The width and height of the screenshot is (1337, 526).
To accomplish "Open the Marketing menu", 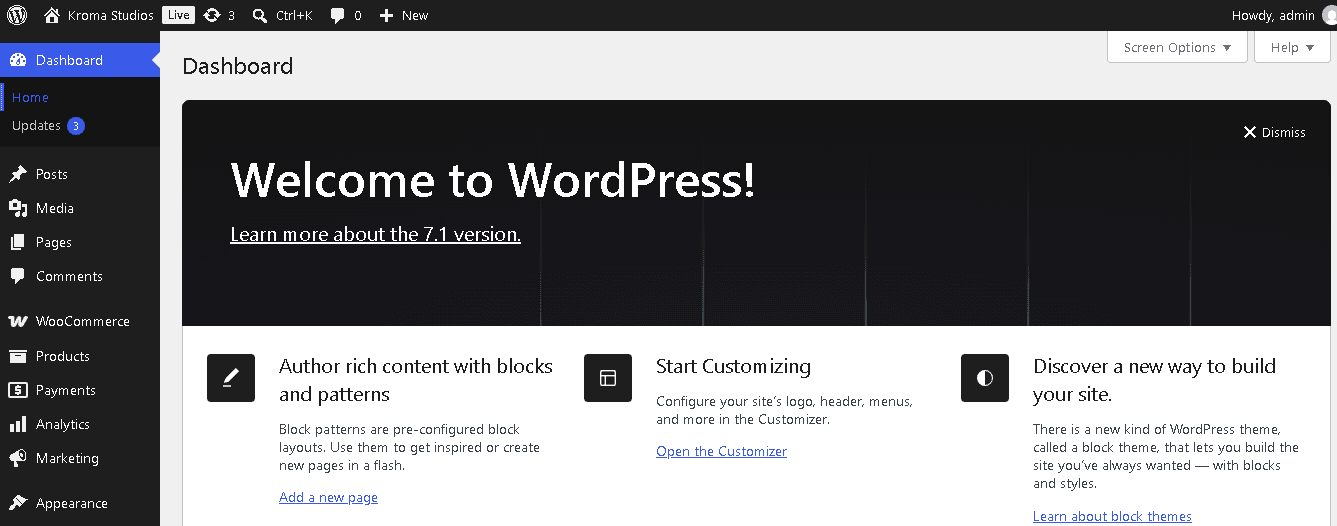I will pyautogui.click(x=80, y=458).
